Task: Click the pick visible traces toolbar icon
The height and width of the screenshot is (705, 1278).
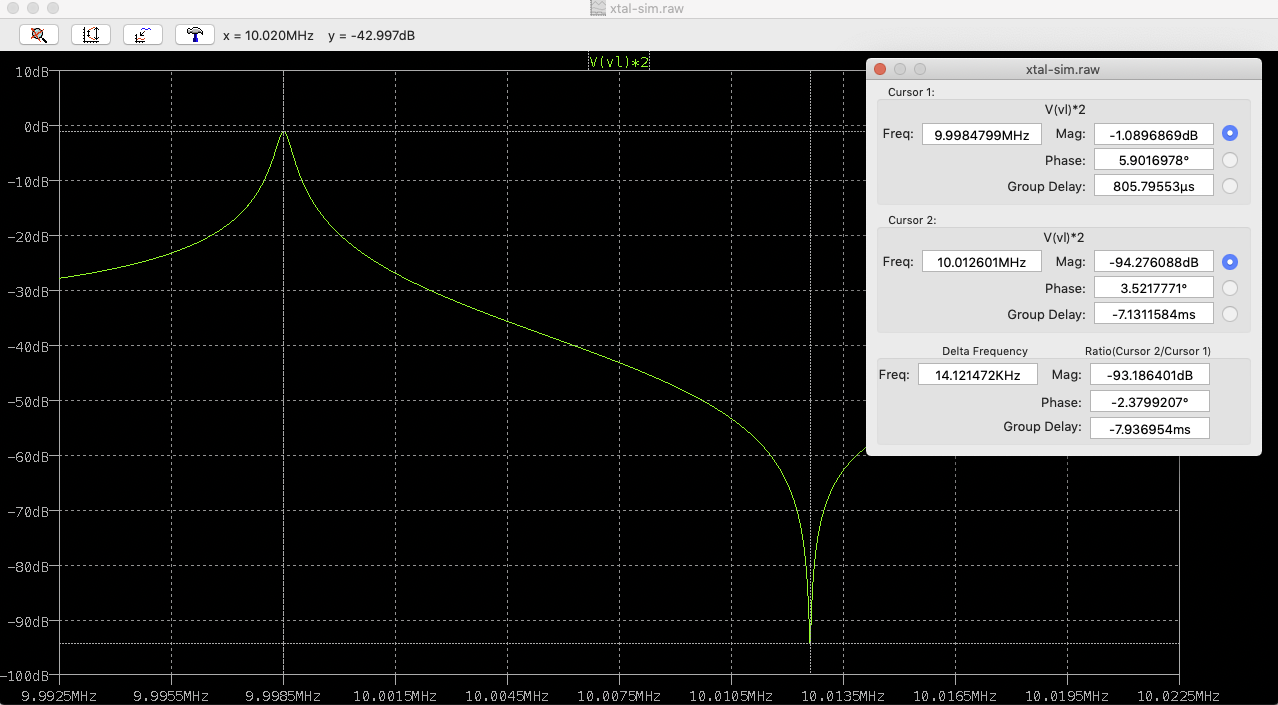Action: [x=143, y=34]
